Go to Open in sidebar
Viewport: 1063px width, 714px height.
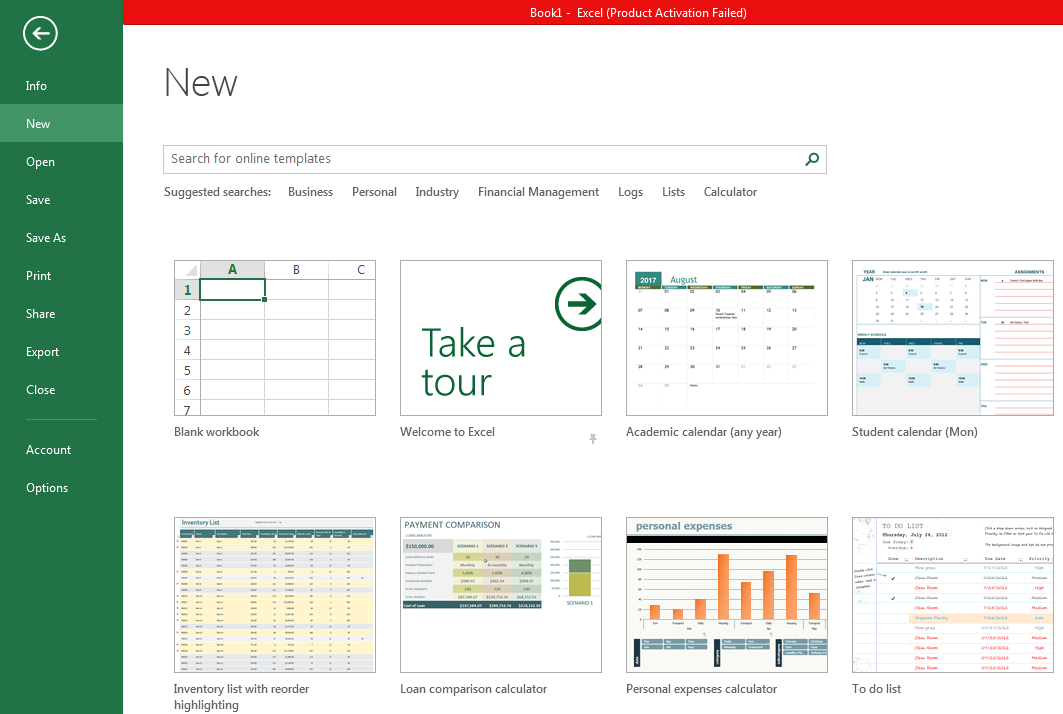coord(61,161)
